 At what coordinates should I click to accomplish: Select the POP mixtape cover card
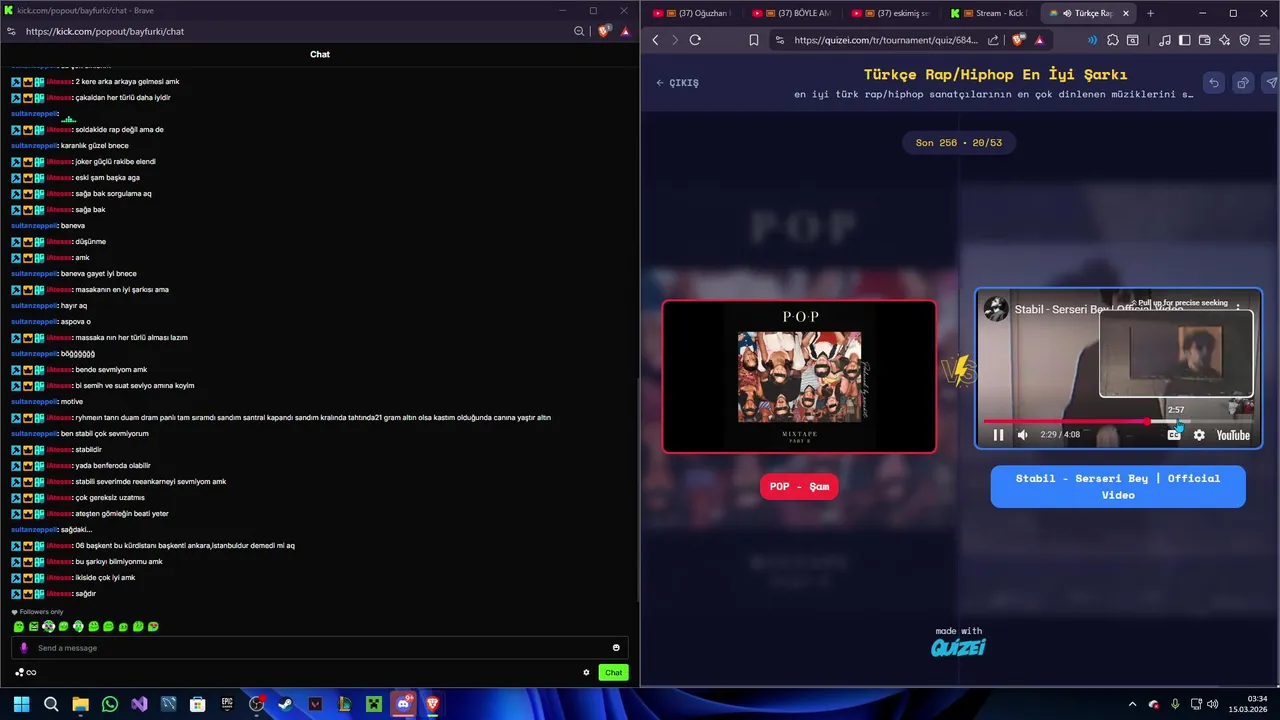799,377
